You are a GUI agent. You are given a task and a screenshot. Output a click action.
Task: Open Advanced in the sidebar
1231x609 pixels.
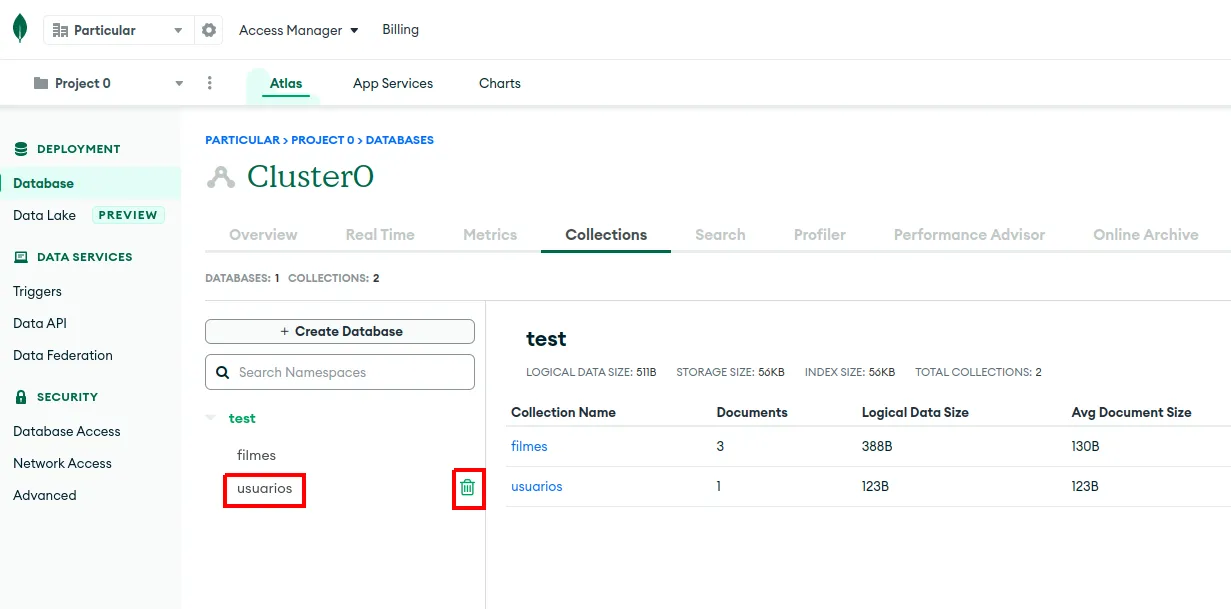tap(45, 495)
